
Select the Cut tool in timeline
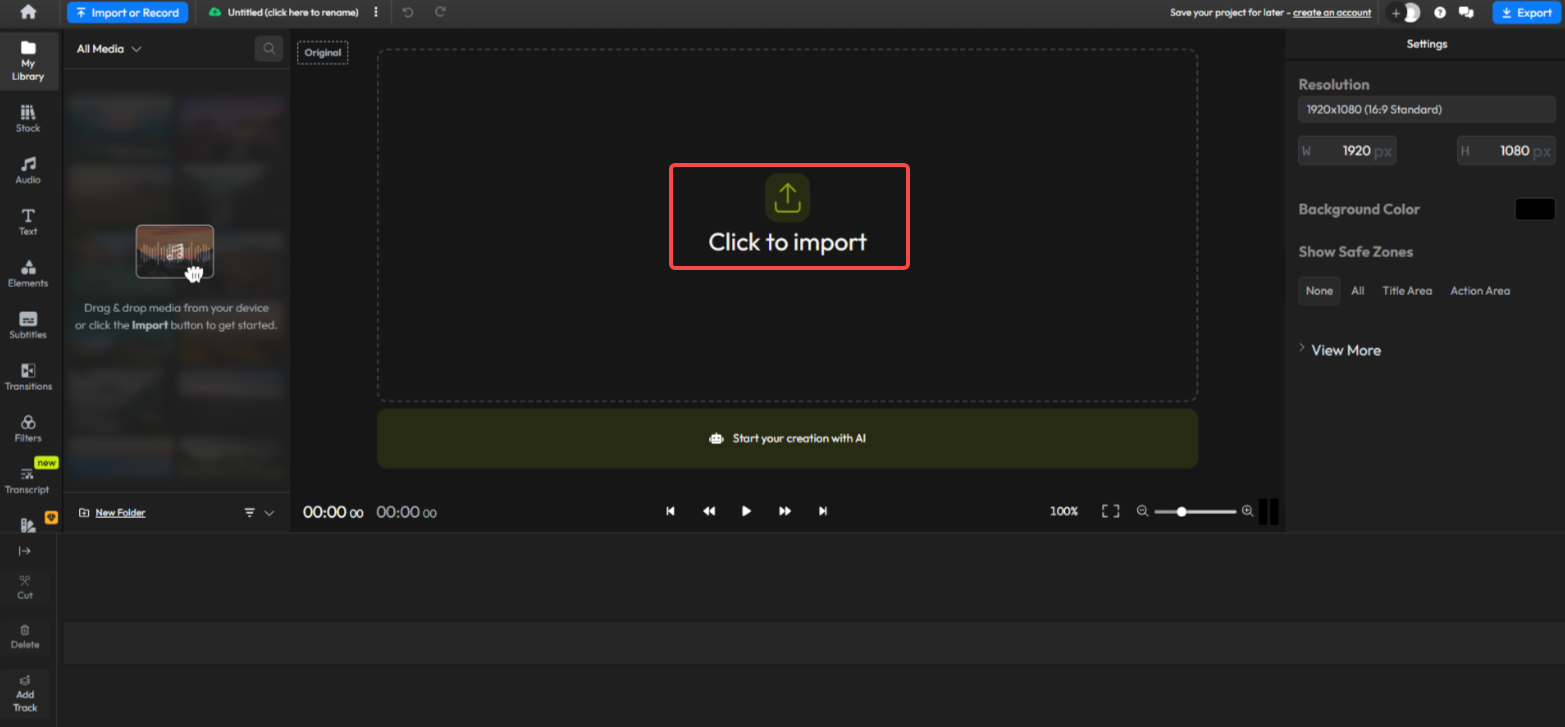coord(25,587)
